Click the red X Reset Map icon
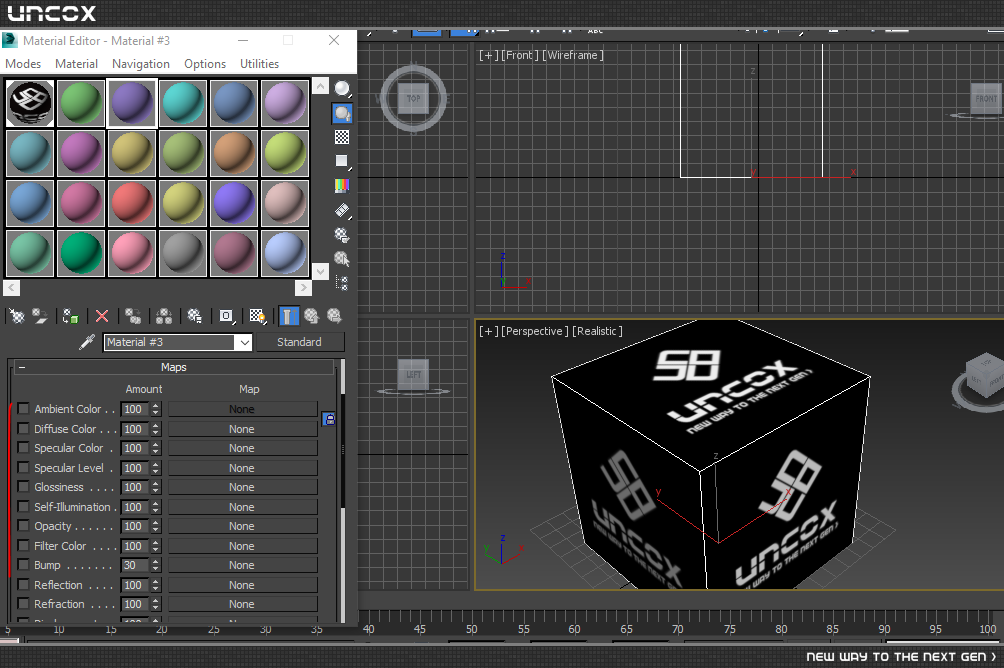 102,316
